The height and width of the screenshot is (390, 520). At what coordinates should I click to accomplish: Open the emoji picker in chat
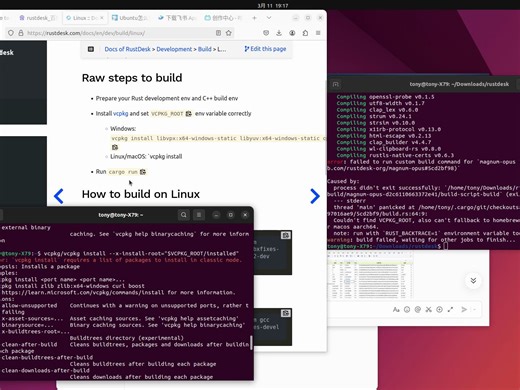point(407,309)
